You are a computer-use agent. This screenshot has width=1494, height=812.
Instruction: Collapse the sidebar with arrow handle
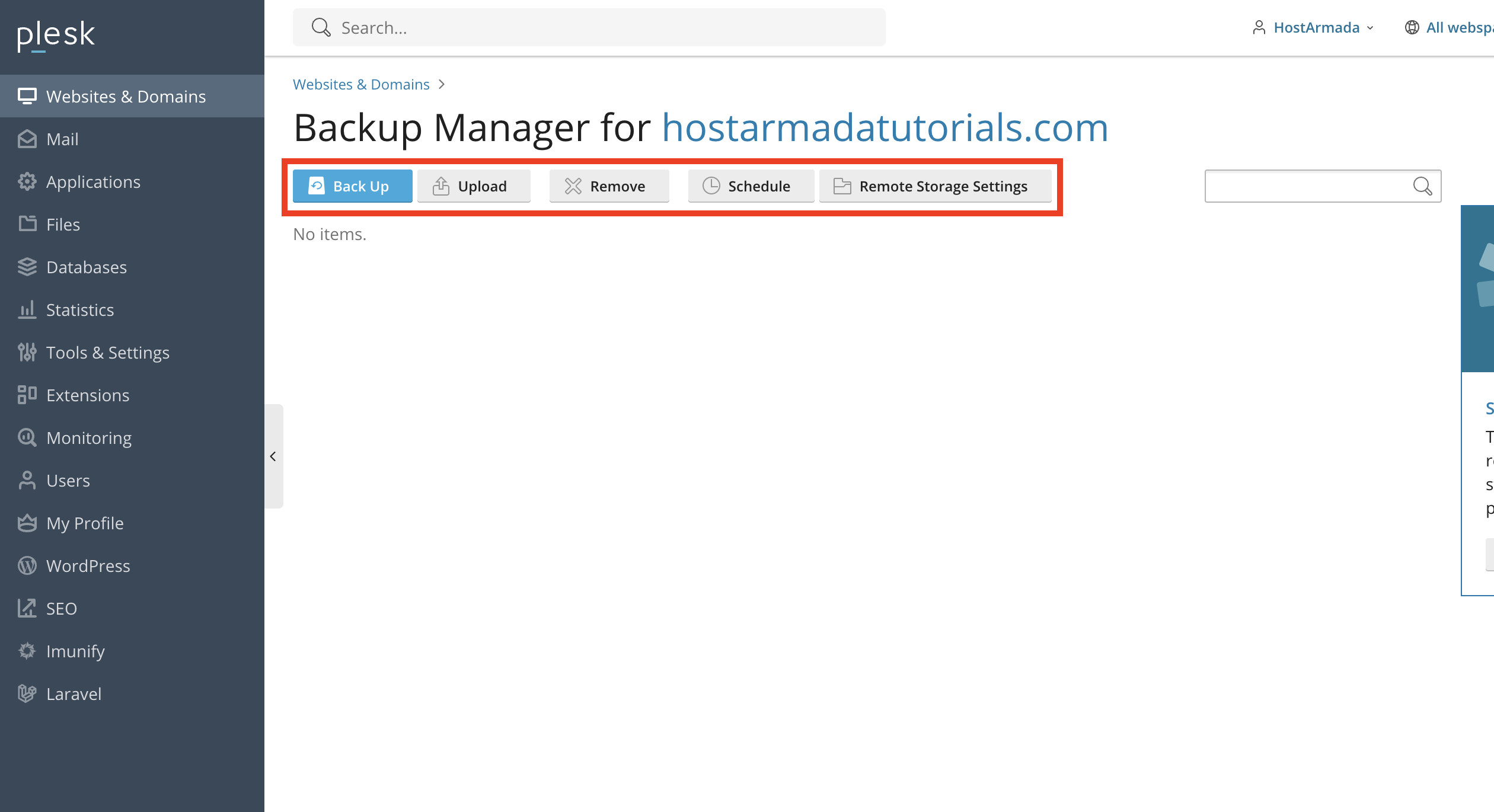pos(273,456)
